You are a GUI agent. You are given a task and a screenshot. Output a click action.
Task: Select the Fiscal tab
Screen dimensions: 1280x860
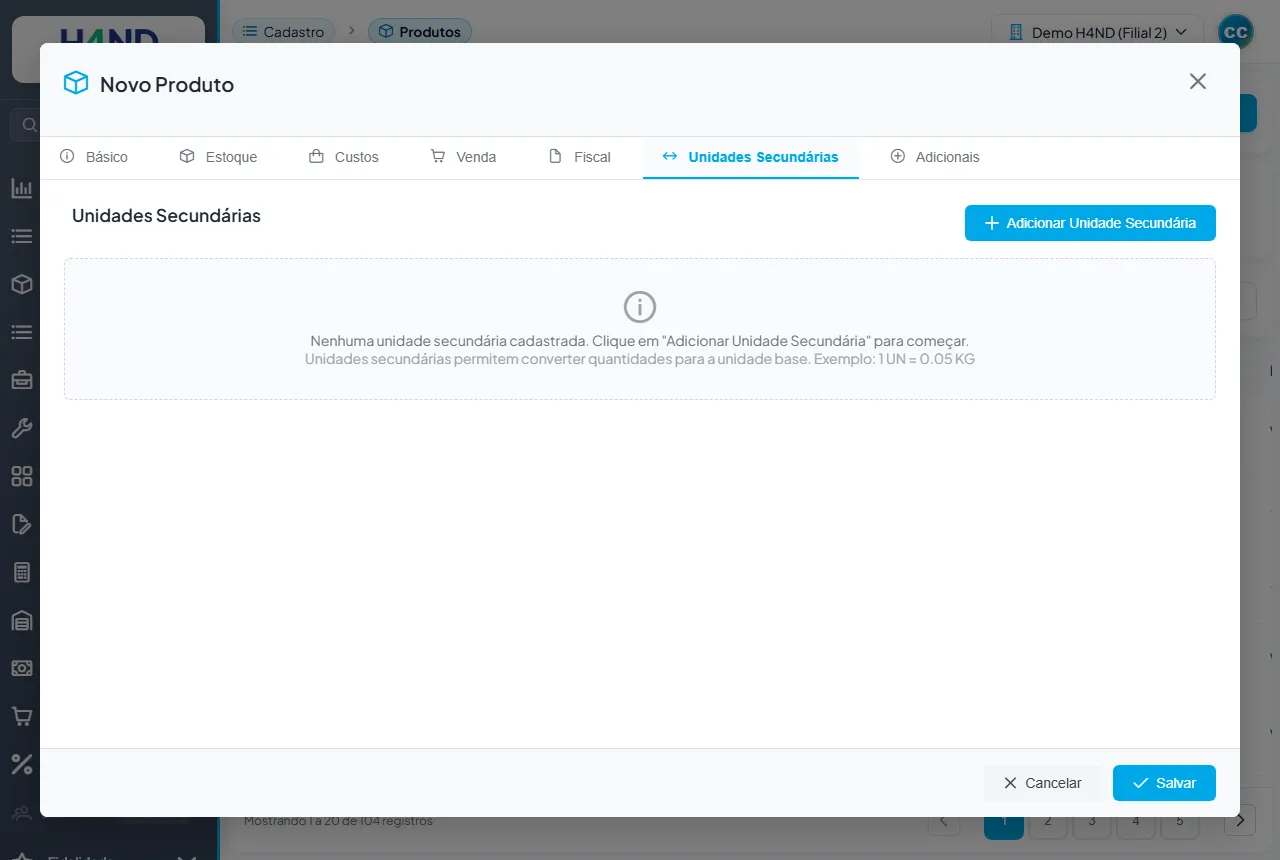(580, 157)
